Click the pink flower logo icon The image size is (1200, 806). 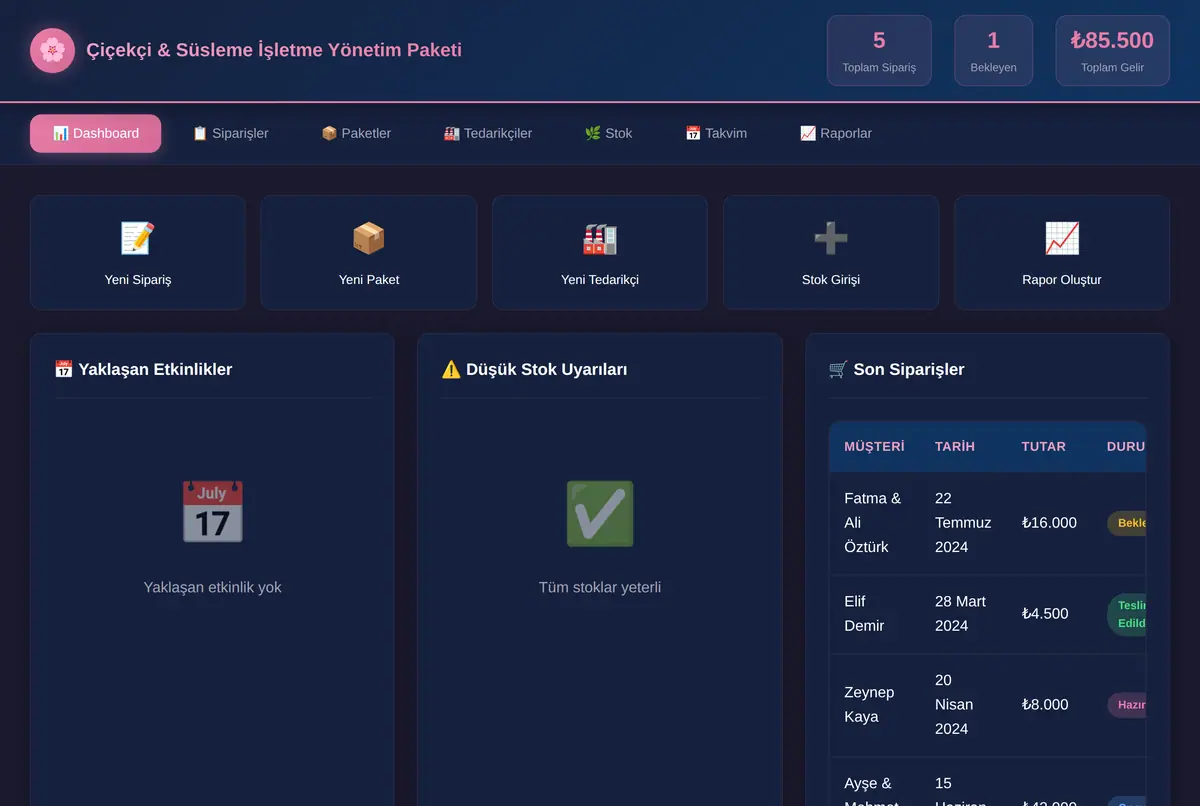pos(53,50)
